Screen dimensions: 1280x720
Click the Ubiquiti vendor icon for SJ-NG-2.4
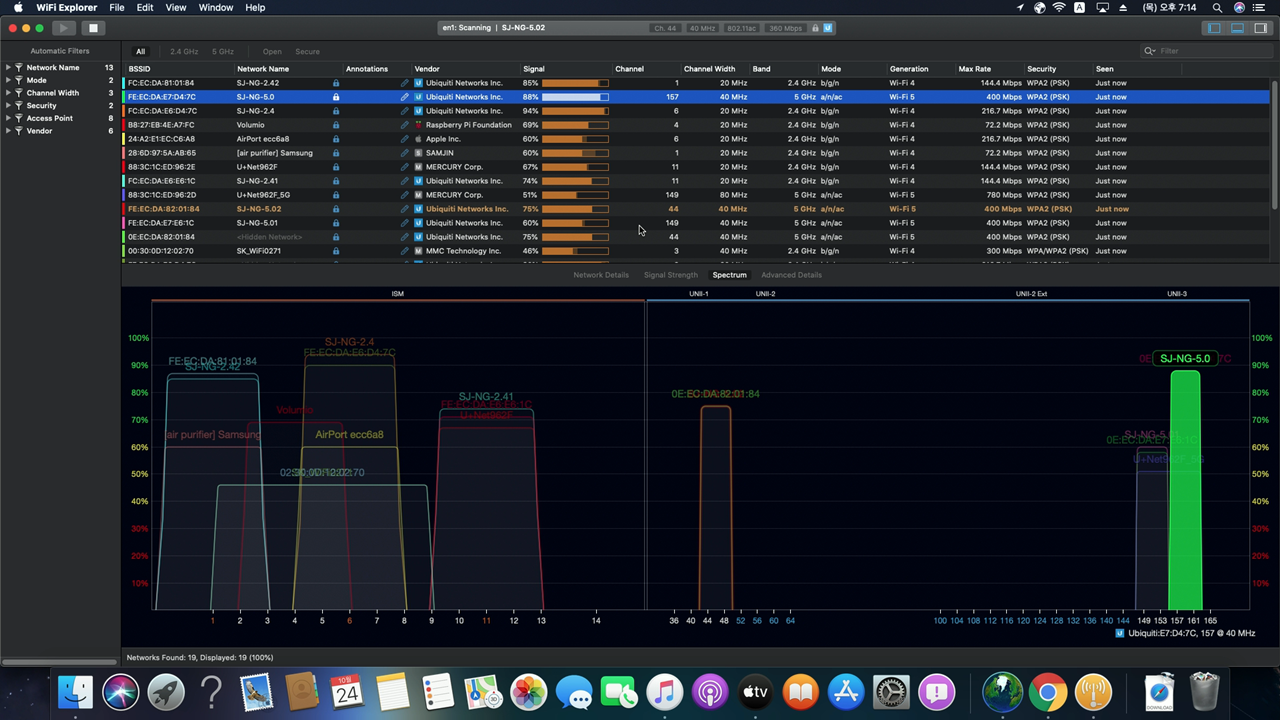419,111
